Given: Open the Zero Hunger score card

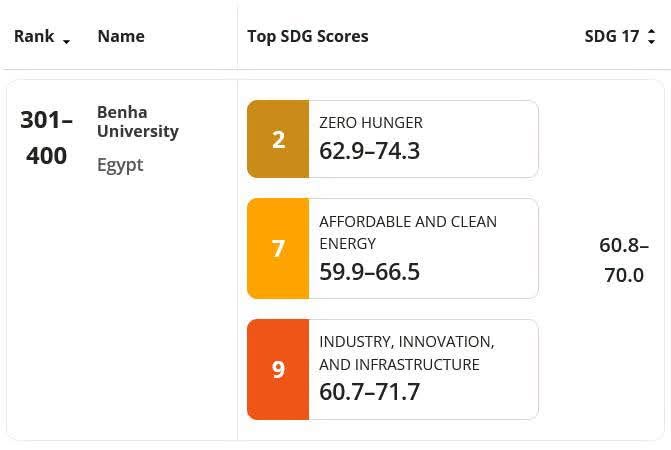Looking at the screenshot, I should pos(393,139).
